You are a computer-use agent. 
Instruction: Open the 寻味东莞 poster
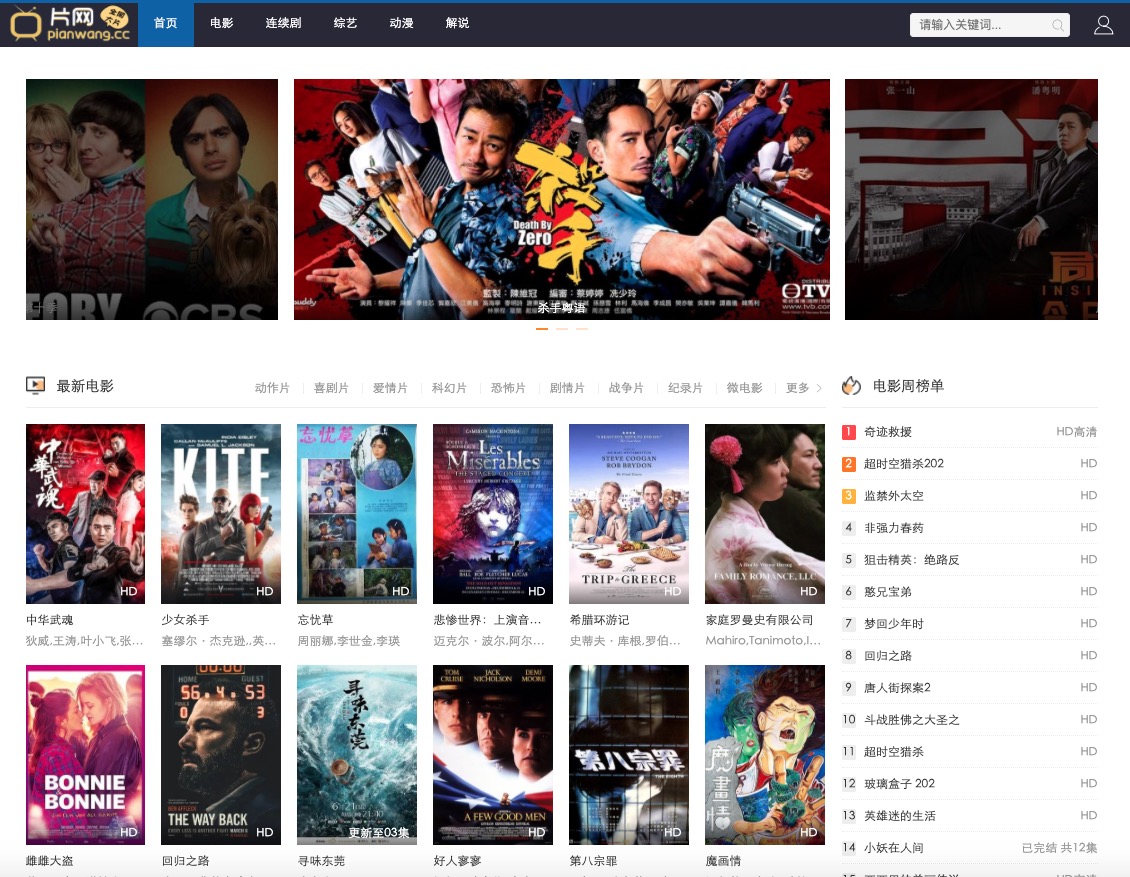pyautogui.click(x=357, y=754)
